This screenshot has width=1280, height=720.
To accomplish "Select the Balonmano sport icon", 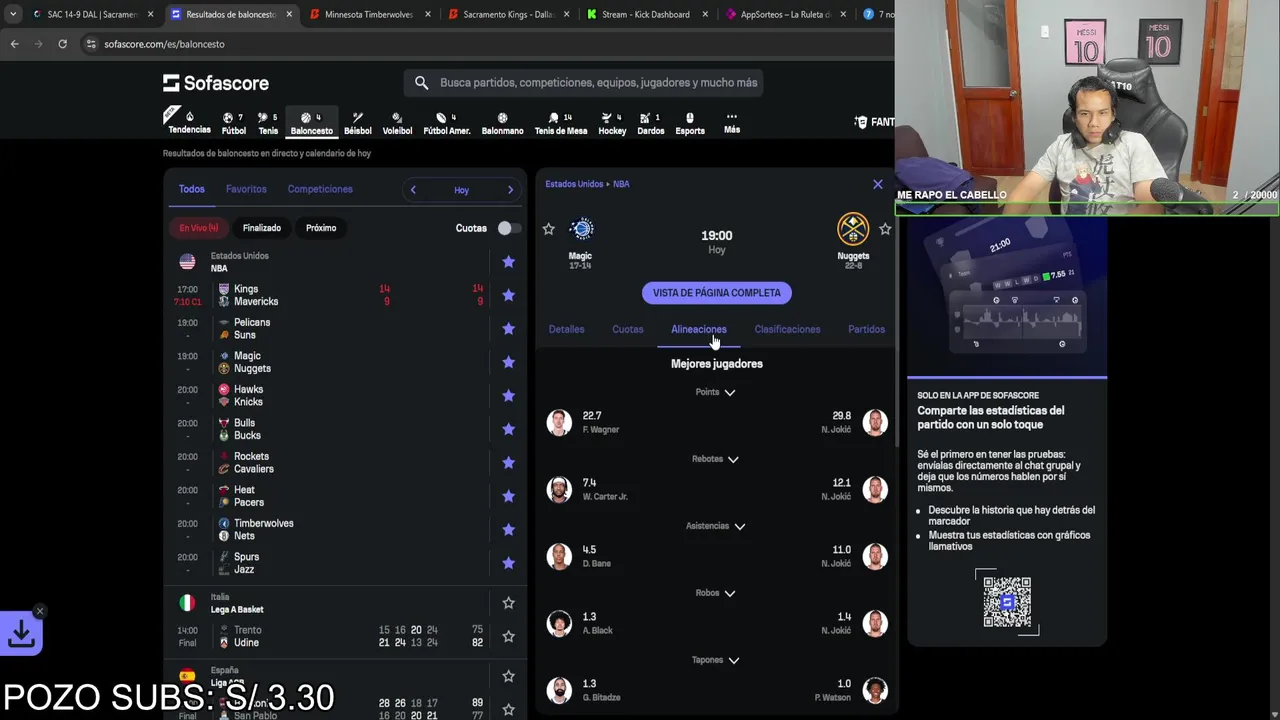I will pos(502,123).
